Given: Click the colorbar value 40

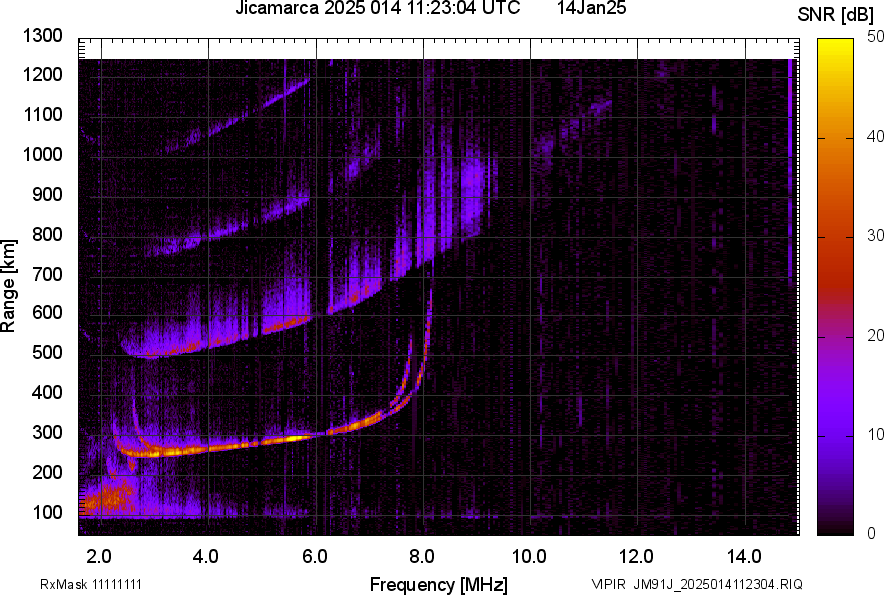Looking at the screenshot, I should 875,136.
